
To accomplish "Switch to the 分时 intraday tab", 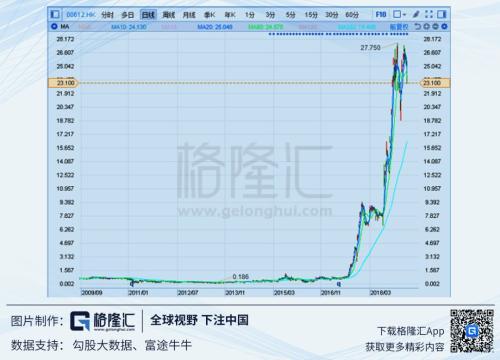I will [x=107, y=15].
